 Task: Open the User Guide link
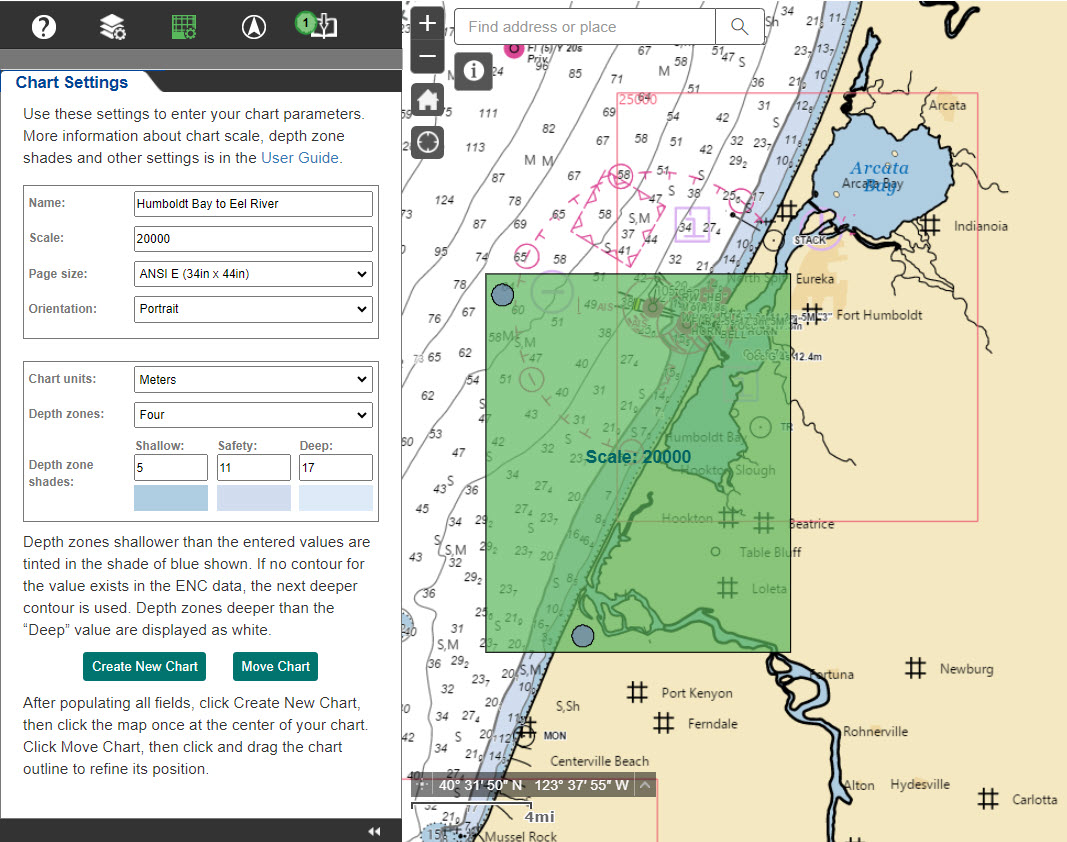300,158
